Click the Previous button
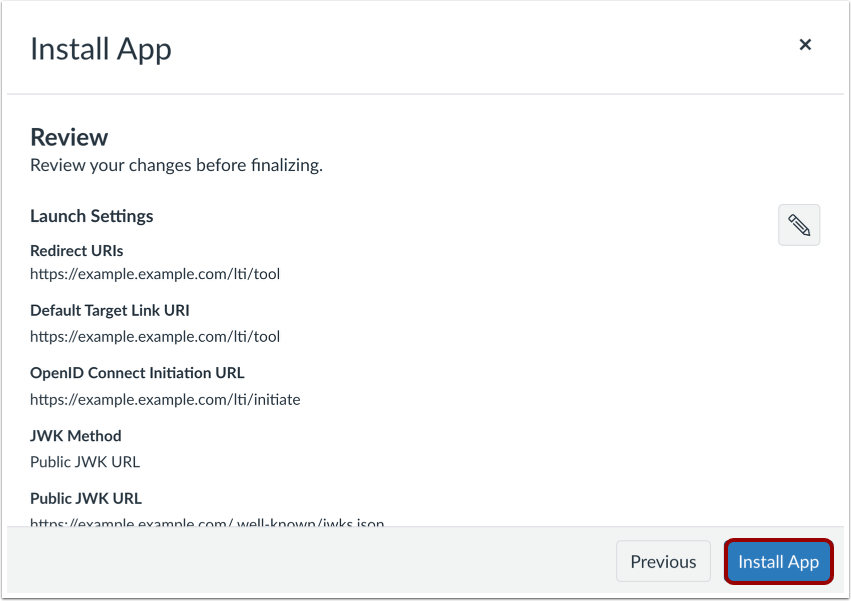 pyautogui.click(x=662, y=561)
